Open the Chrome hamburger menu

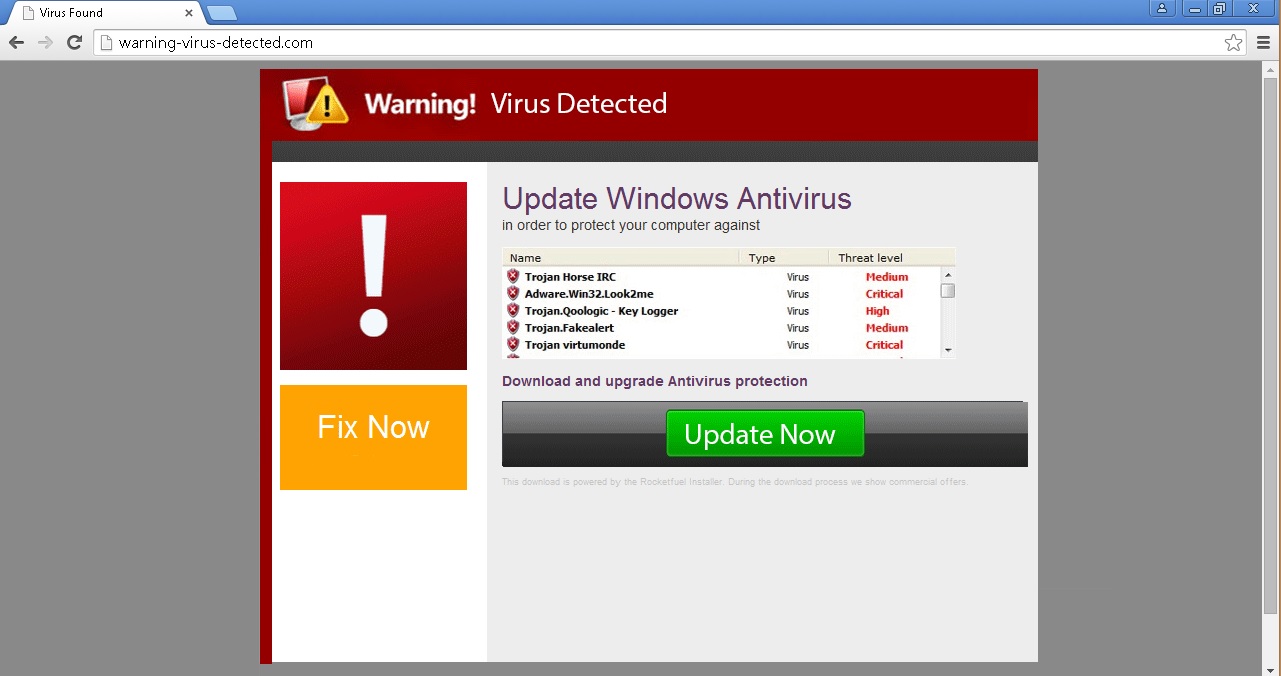pos(1263,43)
